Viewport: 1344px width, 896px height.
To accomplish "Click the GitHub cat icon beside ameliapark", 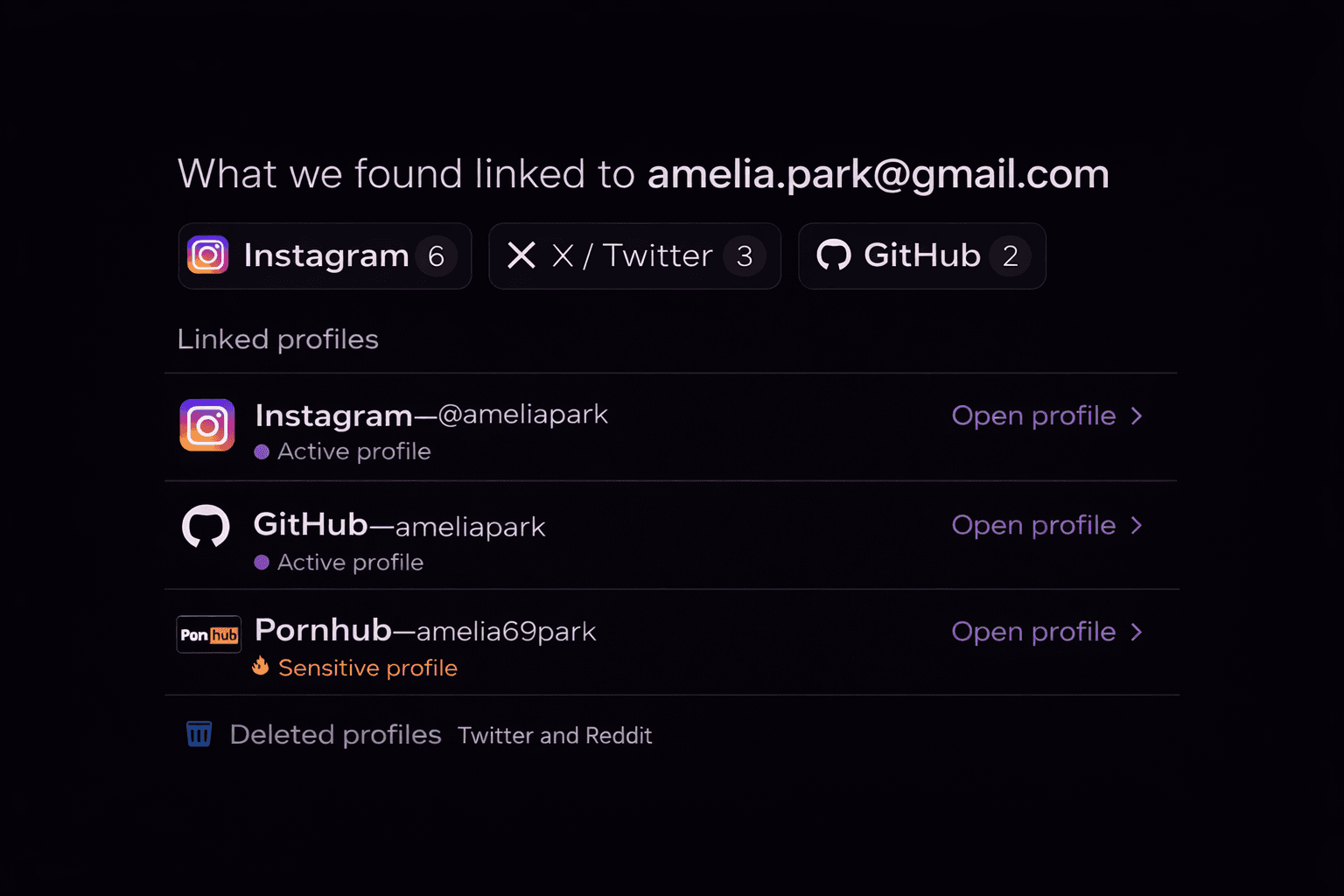I will click(x=207, y=527).
